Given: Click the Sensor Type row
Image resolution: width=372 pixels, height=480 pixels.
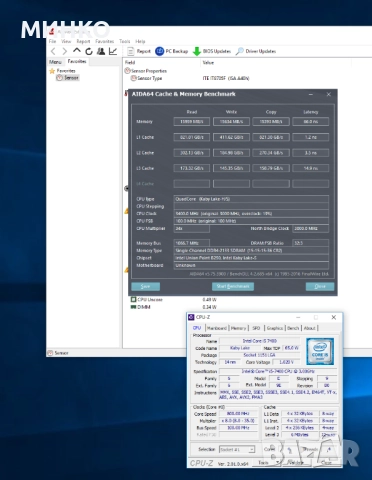Looking at the screenshot, I should (x=146, y=78).
